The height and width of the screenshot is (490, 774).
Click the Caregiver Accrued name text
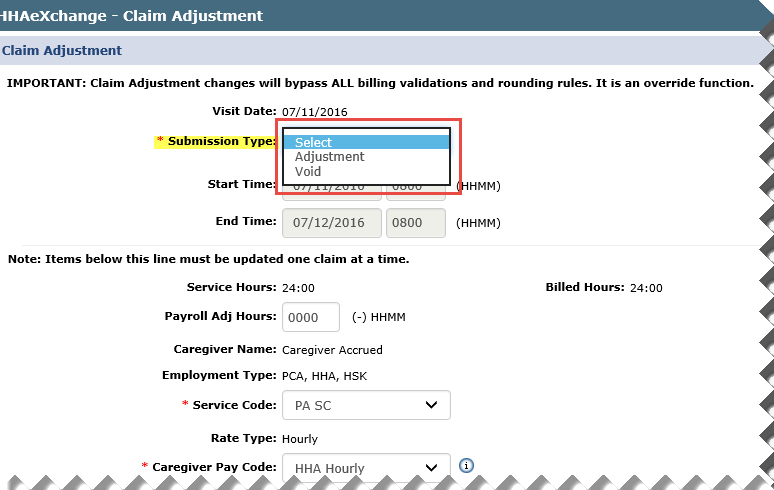[x=332, y=350]
